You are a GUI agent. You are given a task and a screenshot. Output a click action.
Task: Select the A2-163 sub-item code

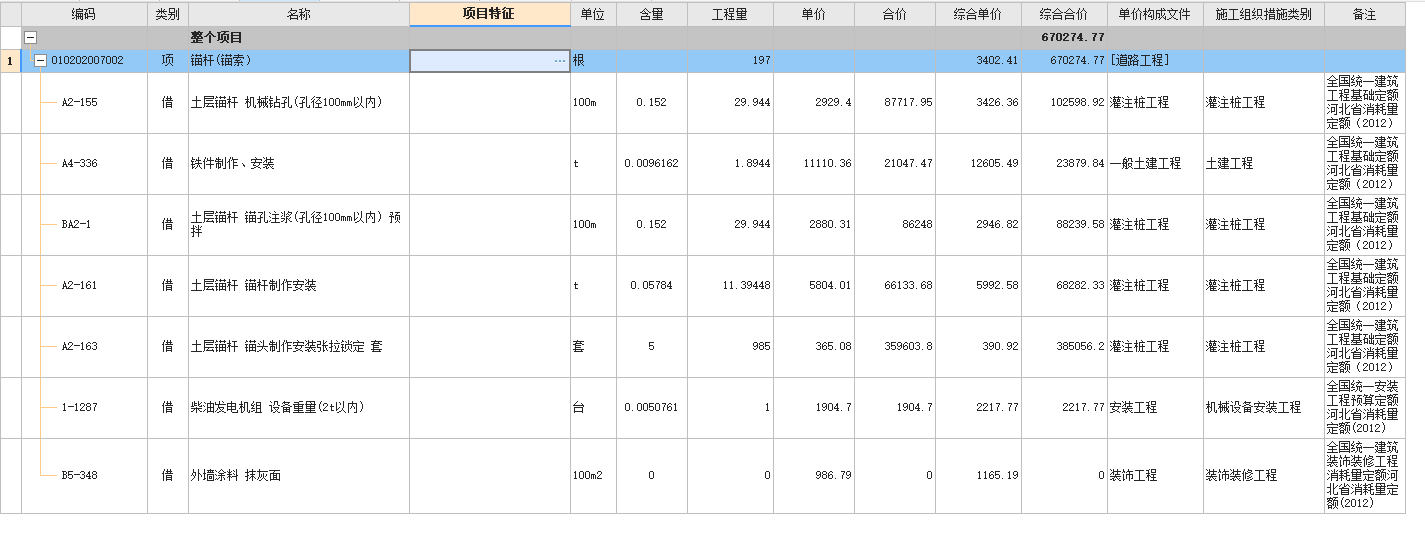pos(78,346)
